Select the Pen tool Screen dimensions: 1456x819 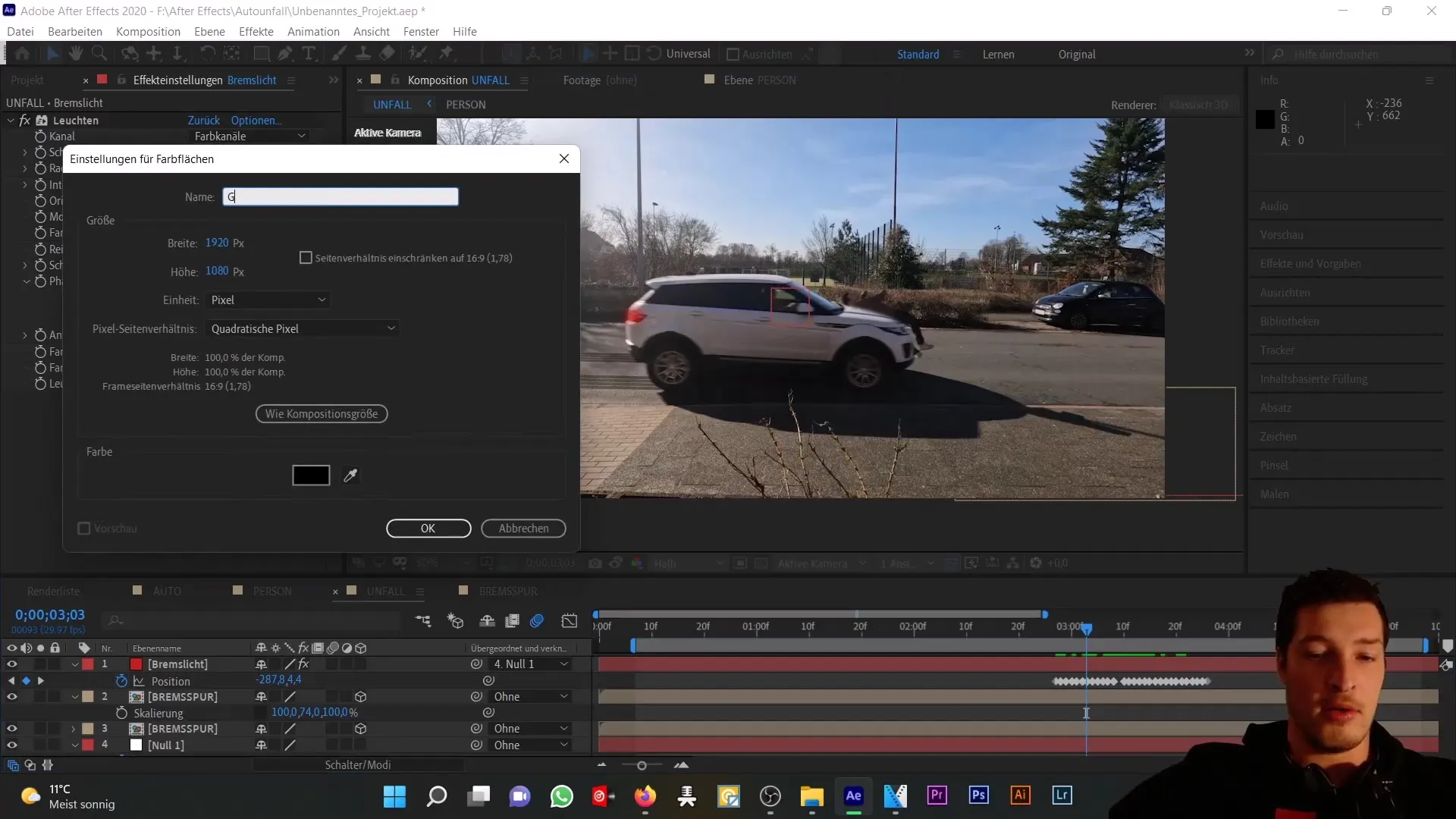(285, 54)
